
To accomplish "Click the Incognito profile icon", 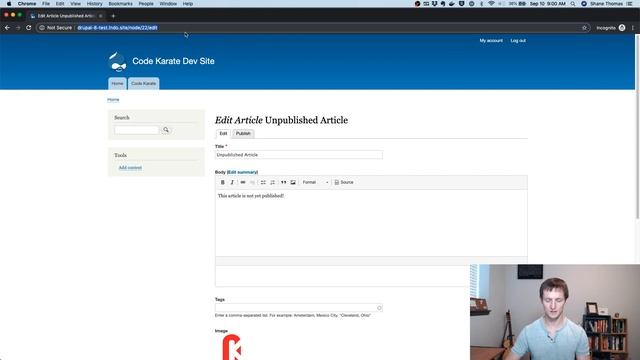I will pos(622,28).
